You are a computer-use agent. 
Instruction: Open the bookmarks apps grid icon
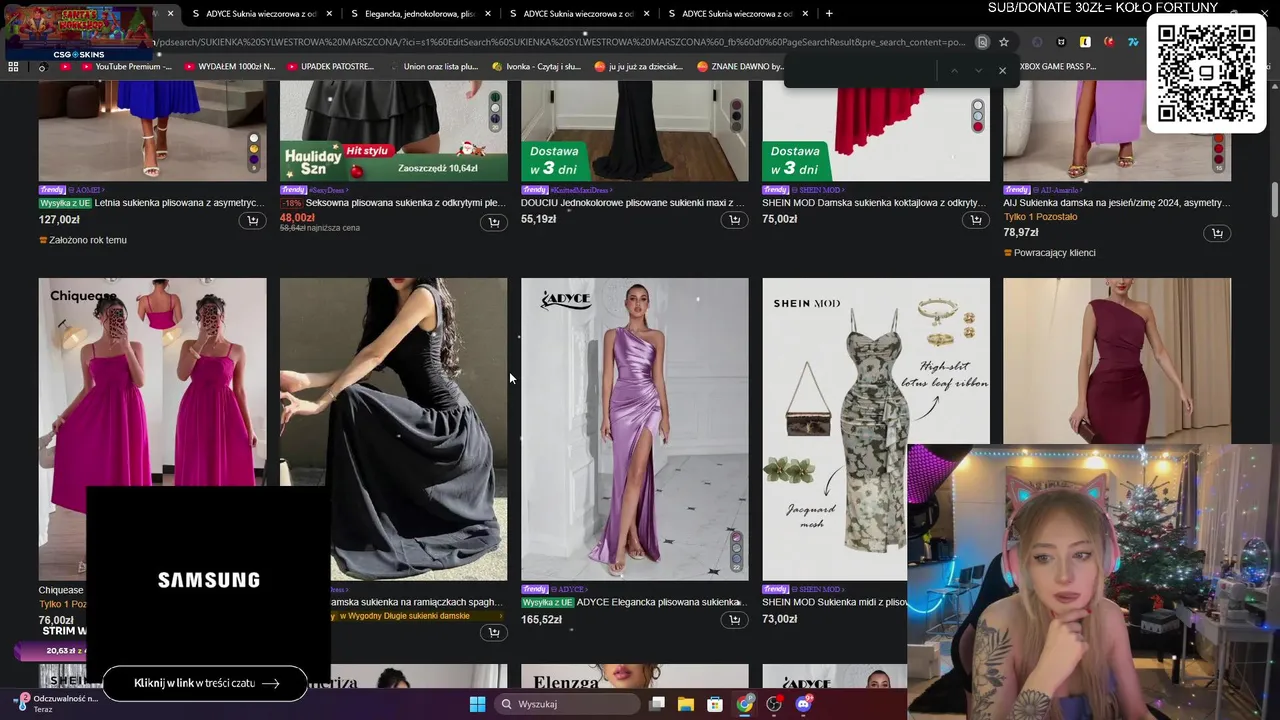(13, 66)
